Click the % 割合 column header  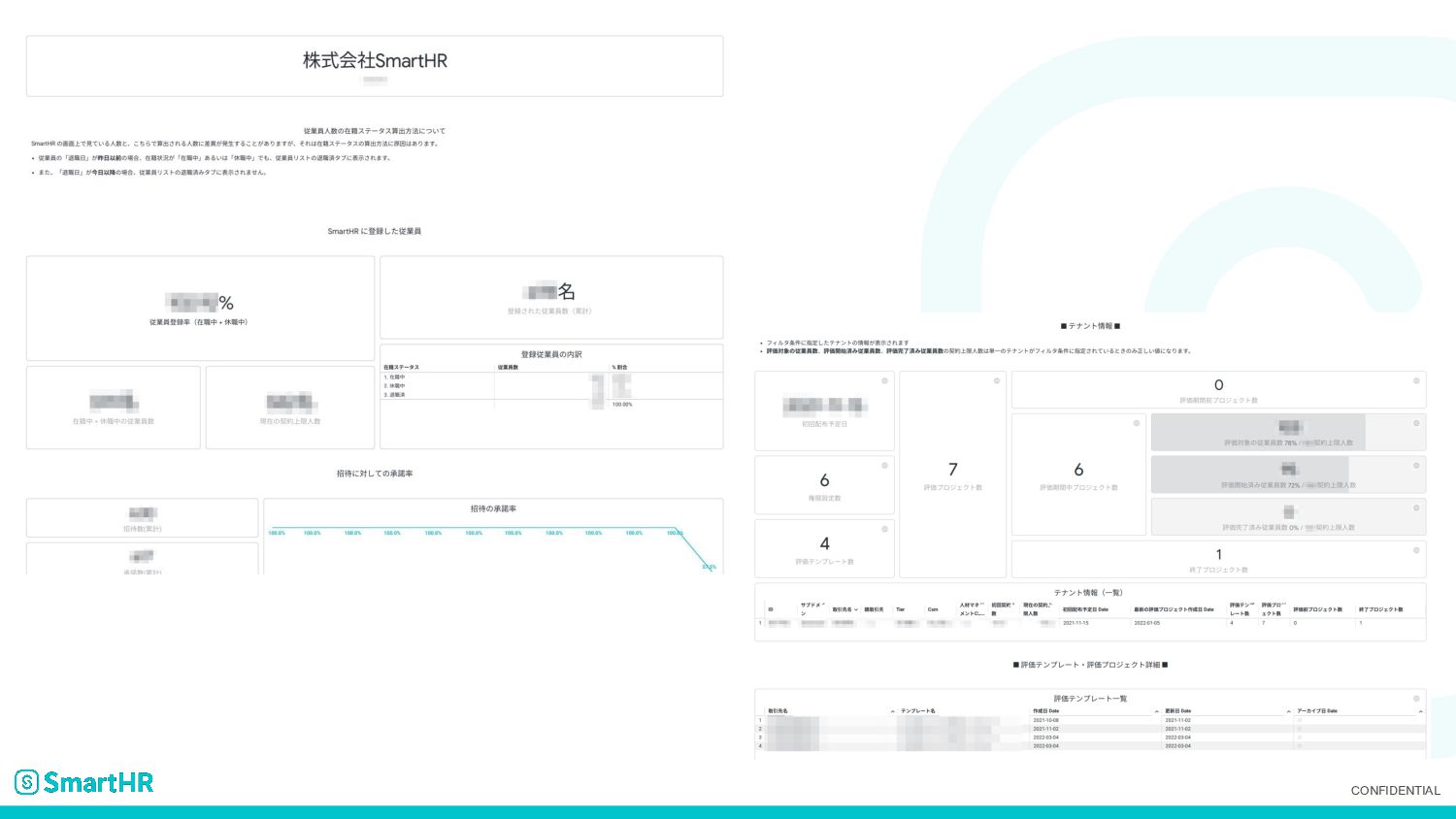(x=619, y=368)
